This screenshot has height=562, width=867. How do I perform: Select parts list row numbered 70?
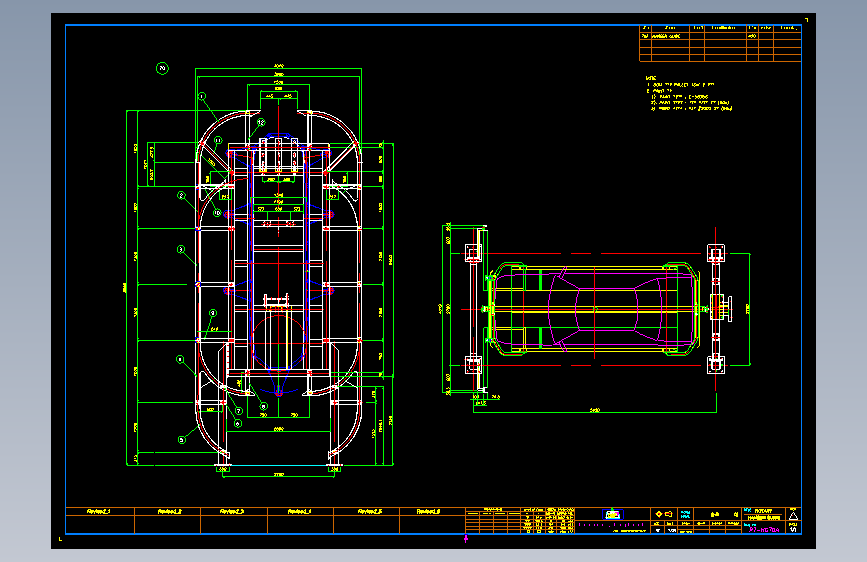[x=720, y=36]
